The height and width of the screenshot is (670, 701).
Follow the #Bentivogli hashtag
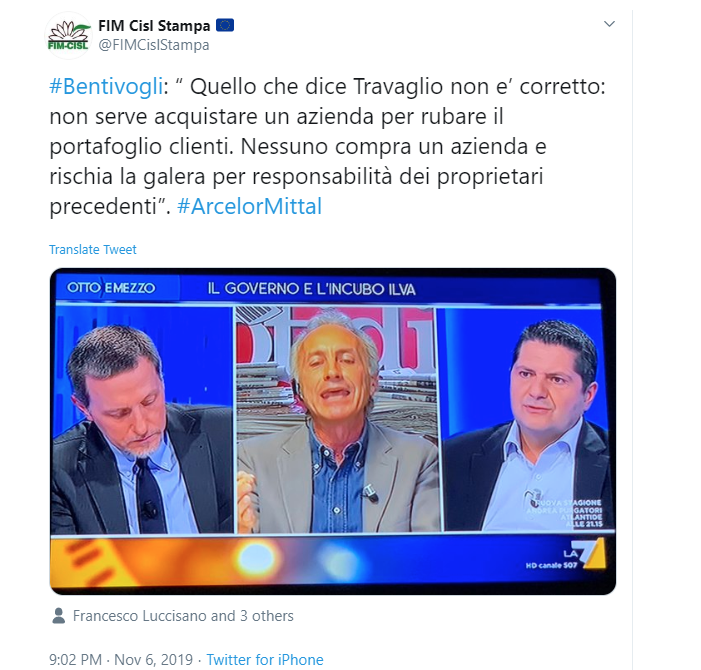(106, 86)
